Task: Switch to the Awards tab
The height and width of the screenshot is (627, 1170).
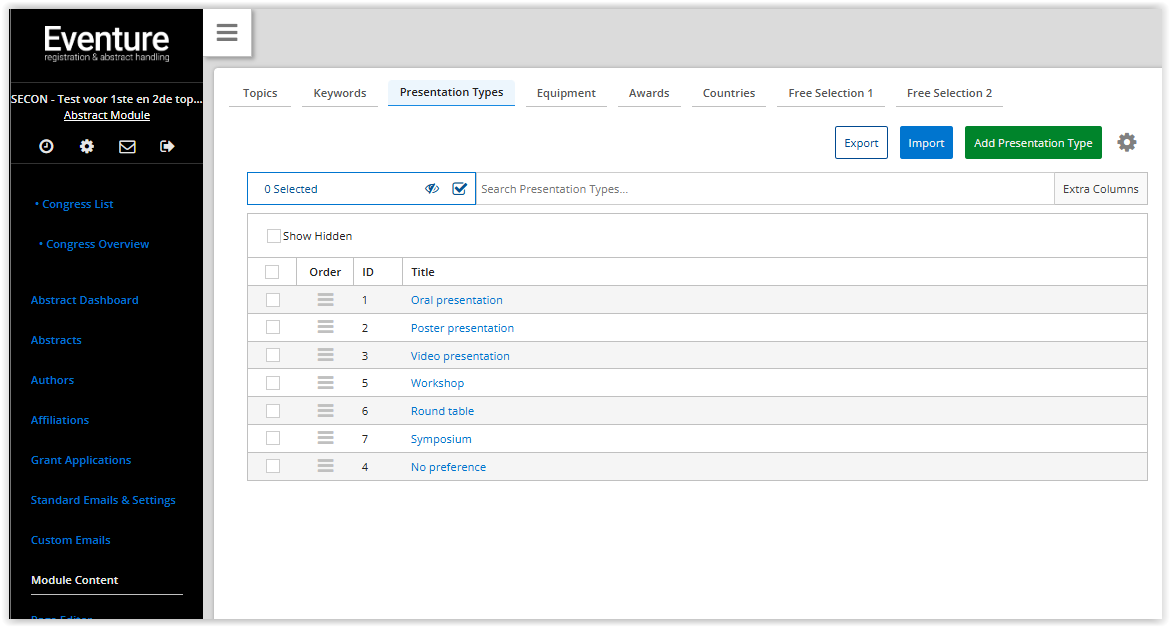Action: (x=649, y=93)
